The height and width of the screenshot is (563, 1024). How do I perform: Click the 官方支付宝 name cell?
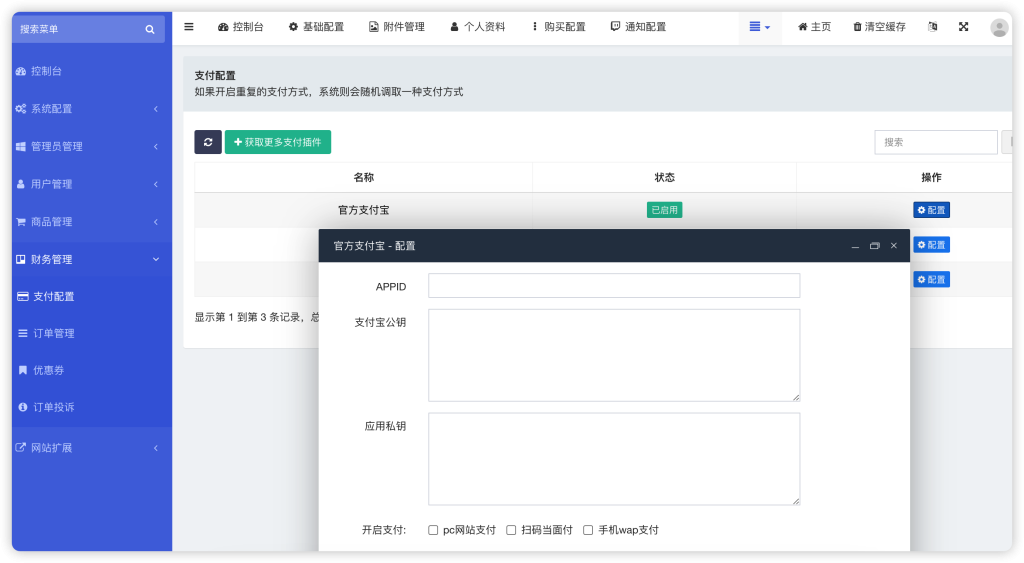click(x=364, y=210)
